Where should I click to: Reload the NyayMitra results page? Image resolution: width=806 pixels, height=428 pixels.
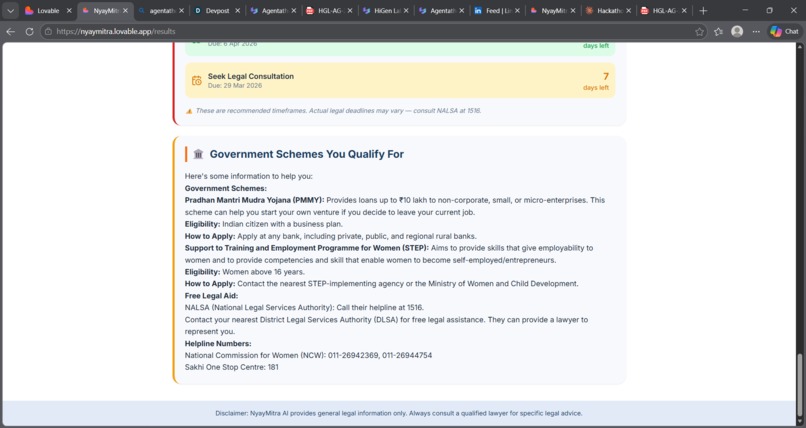coord(29,32)
